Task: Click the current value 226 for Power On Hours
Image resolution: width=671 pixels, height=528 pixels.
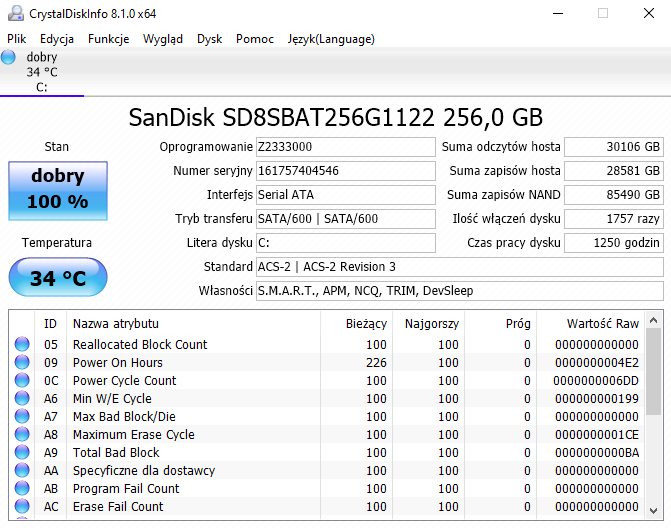Action: point(376,362)
